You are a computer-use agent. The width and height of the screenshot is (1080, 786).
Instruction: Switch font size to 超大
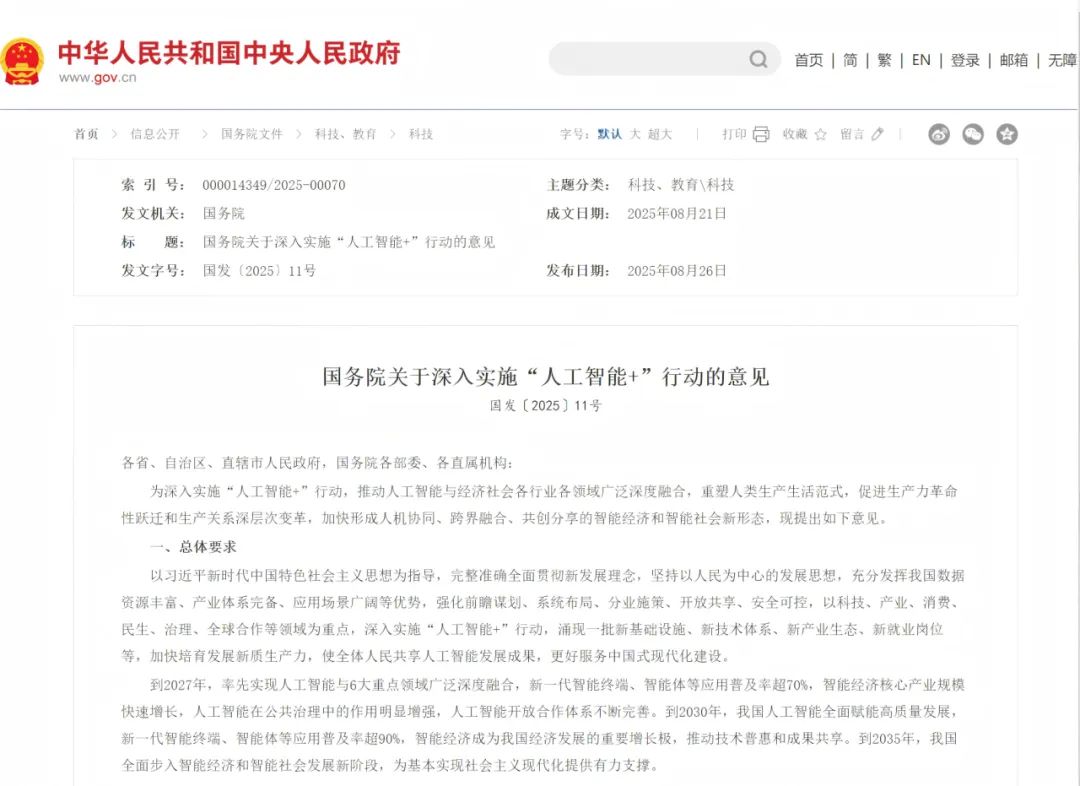(659, 133)
